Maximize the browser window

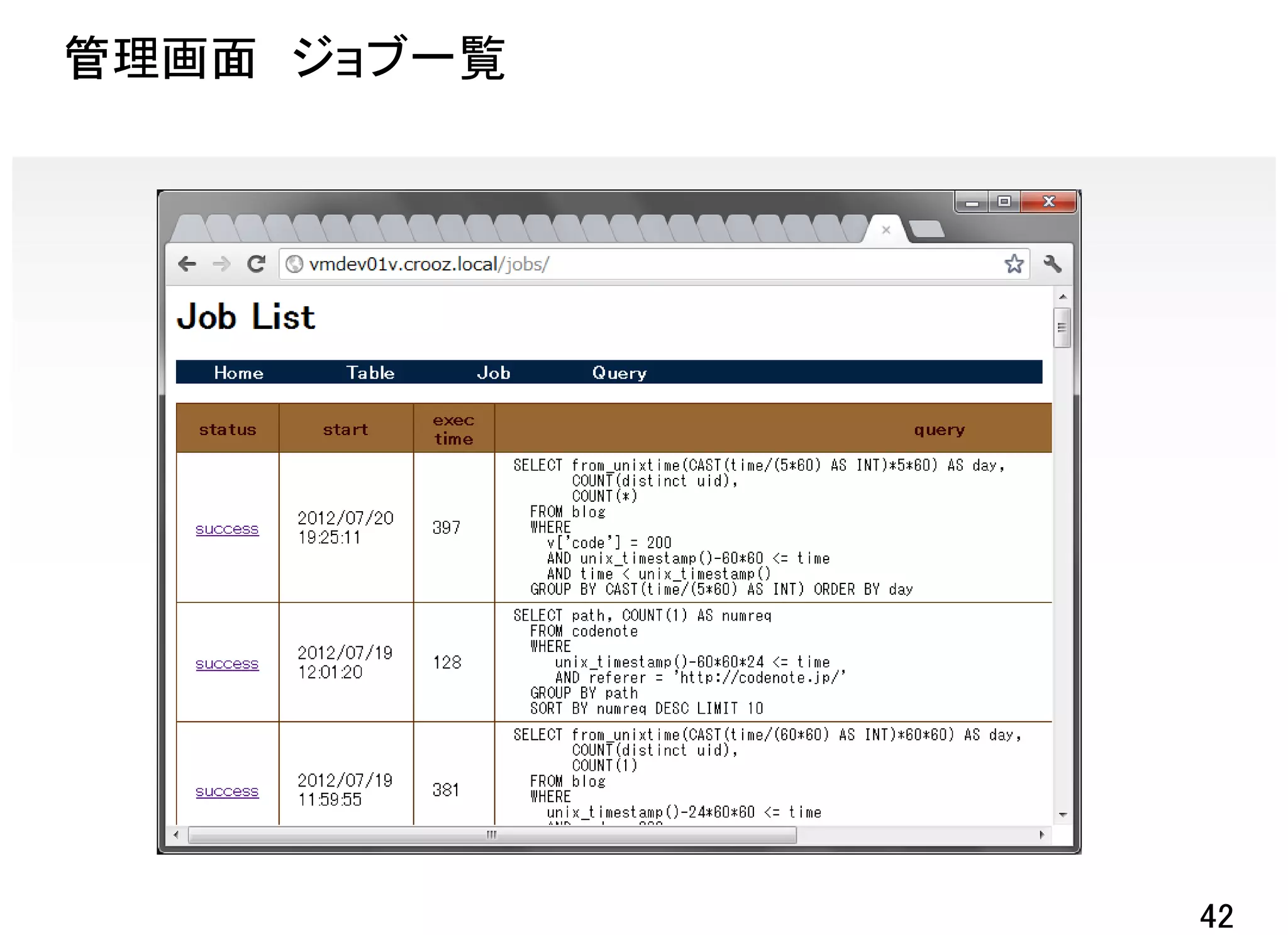pyautogui.click(x=1004, y=202)
